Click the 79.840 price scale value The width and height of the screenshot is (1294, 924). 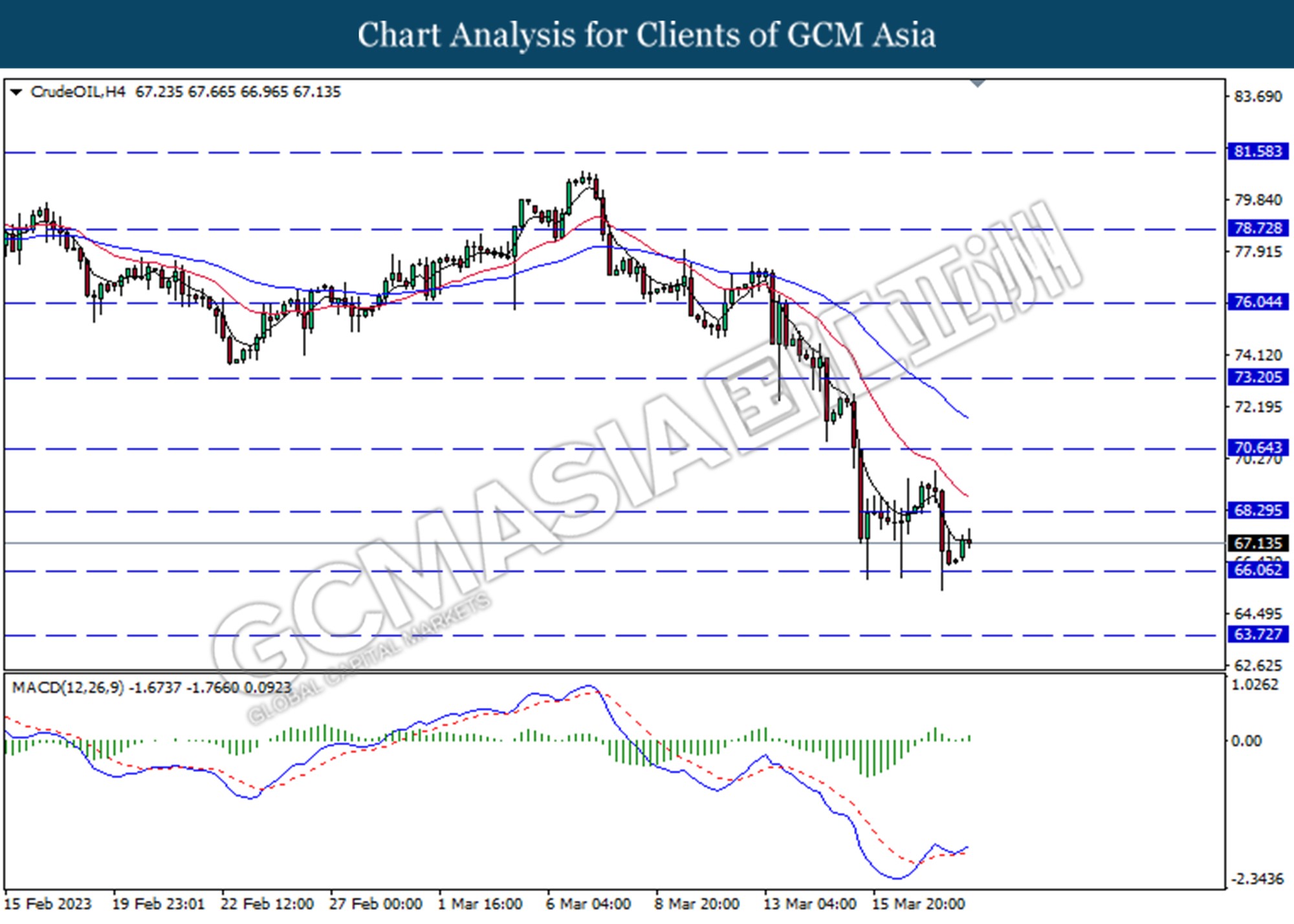click(1258, 200)
